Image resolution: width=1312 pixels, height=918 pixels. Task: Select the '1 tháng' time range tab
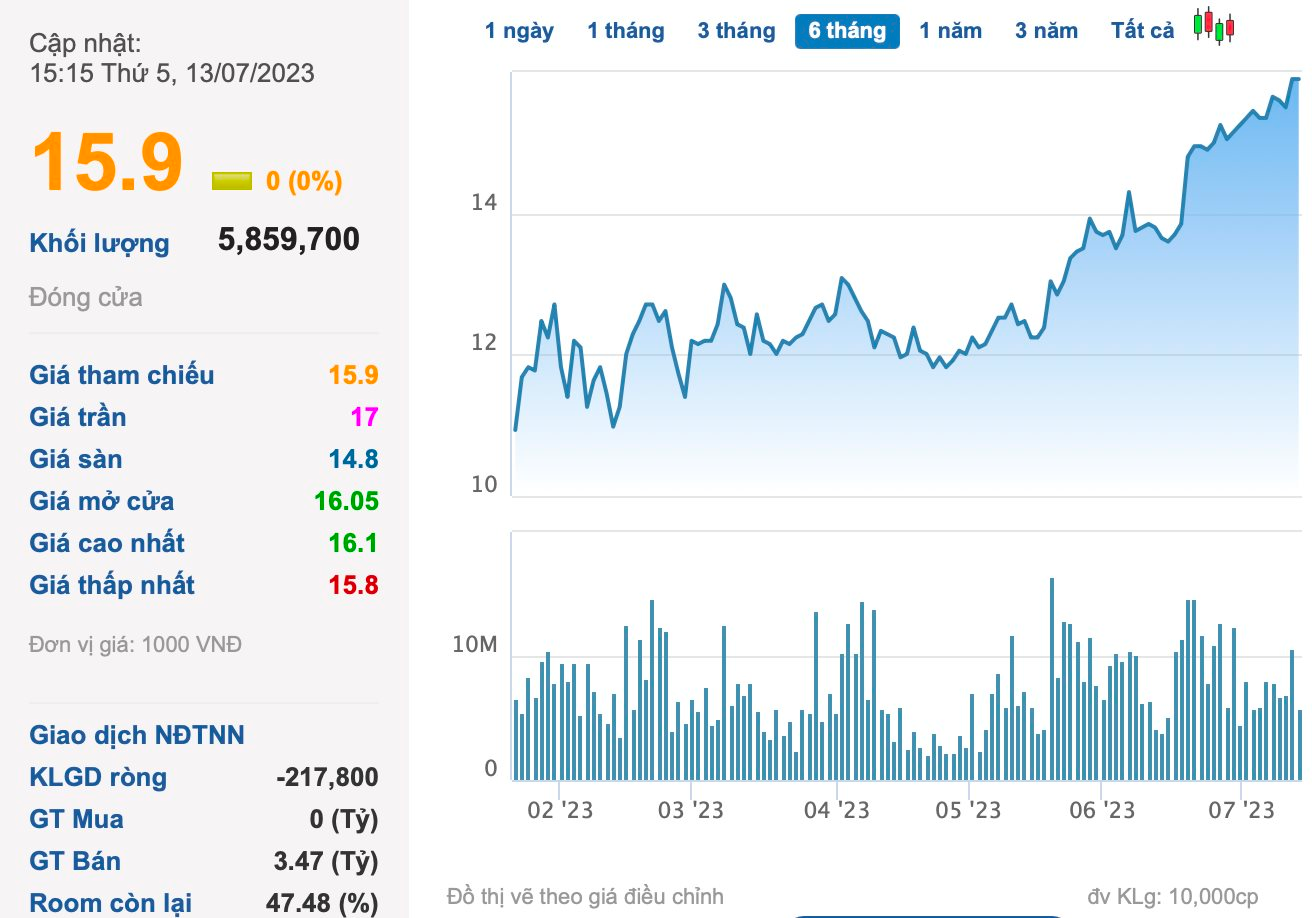tap(625, 31)
